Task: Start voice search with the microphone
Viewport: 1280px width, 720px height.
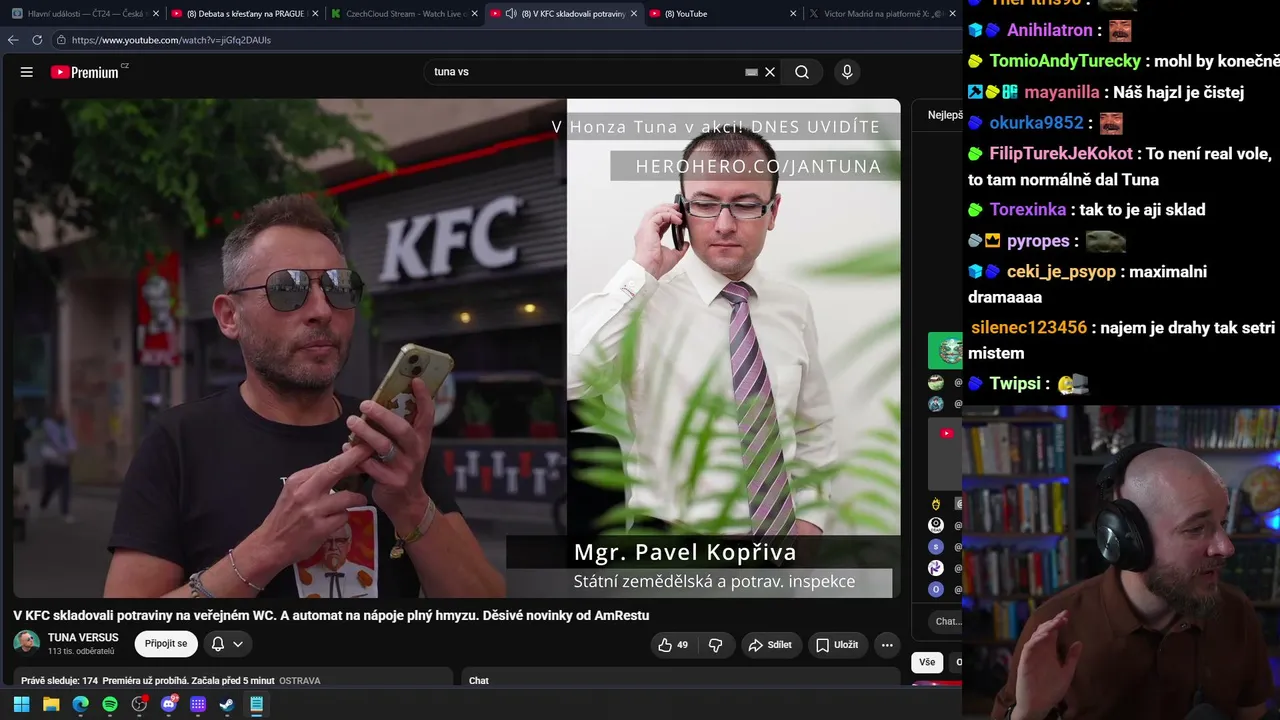Action: [847, 72]
